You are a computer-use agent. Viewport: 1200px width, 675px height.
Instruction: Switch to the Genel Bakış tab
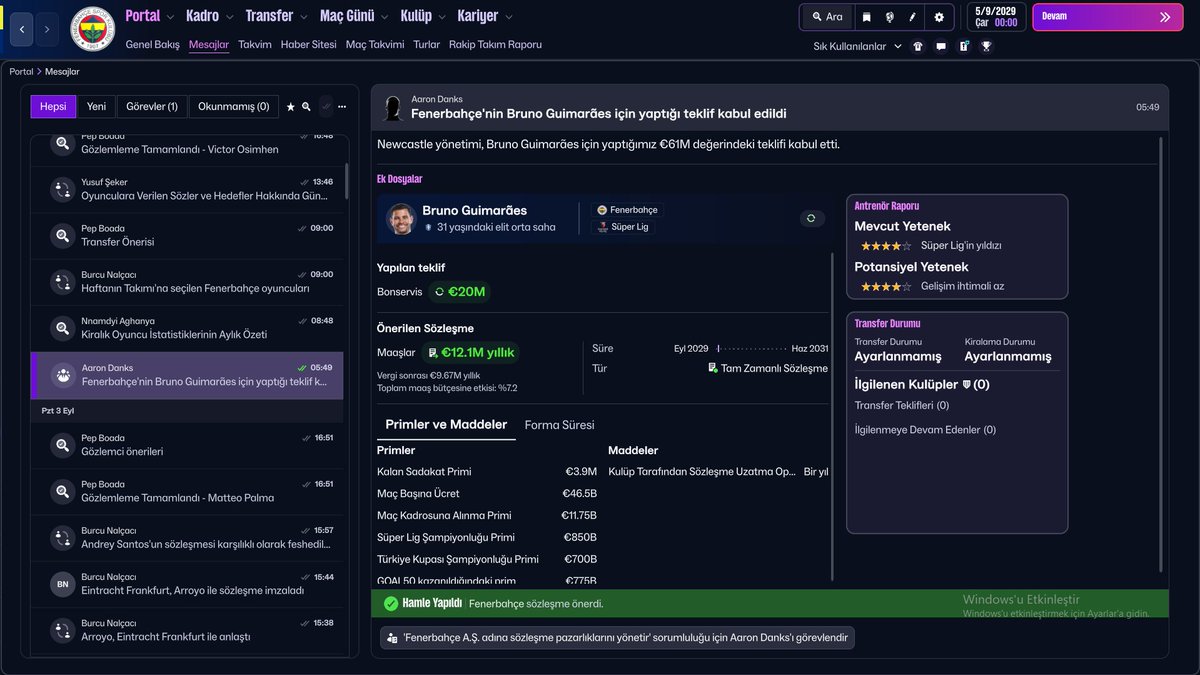153,45
